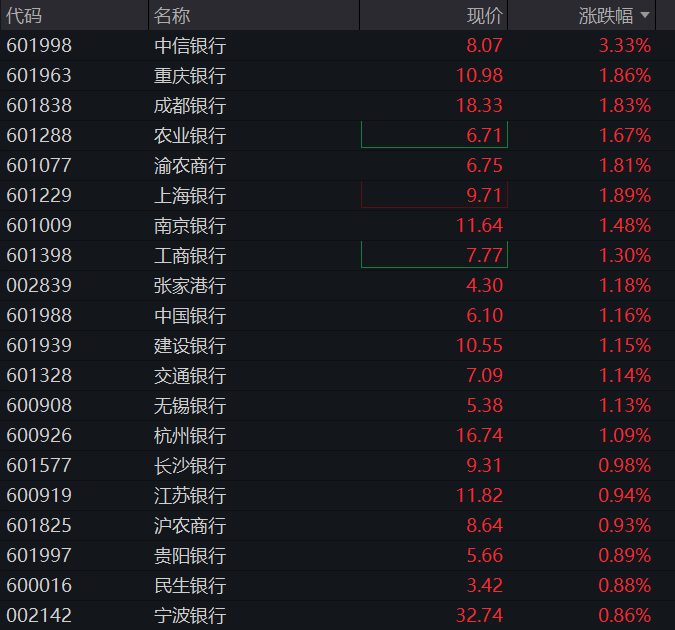Open 杭州银行 stock
675x630 pixels.
click(190, 435)
